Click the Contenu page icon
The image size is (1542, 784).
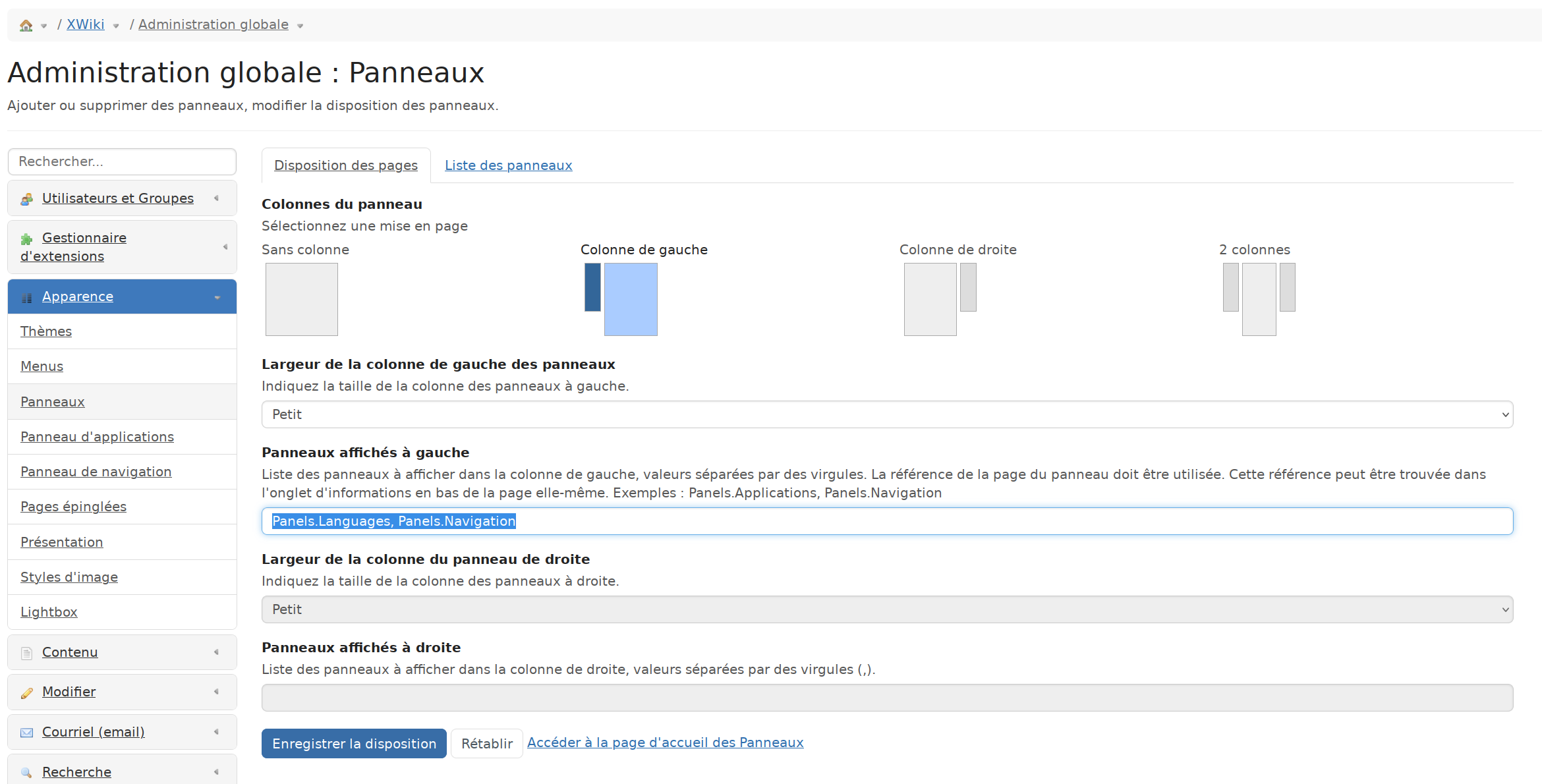click(x=27, y=653)
